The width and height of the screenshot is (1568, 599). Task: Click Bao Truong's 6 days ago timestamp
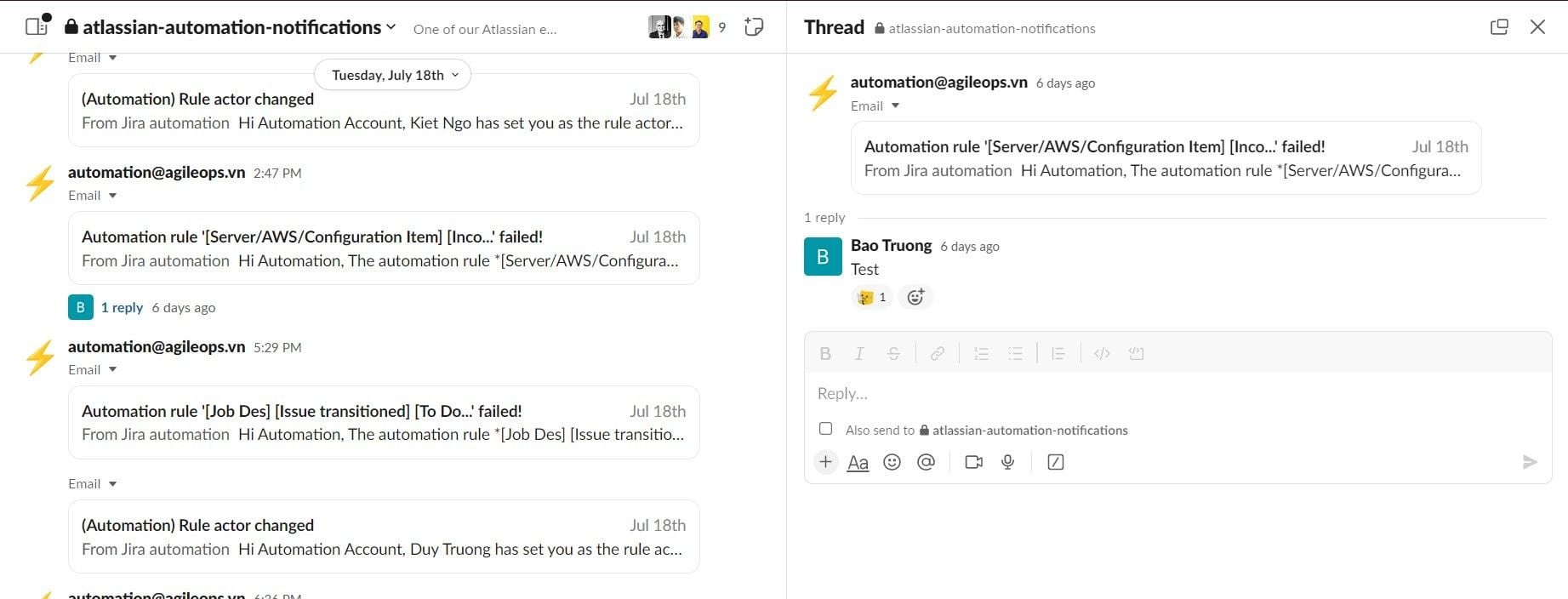click(970, 247)
